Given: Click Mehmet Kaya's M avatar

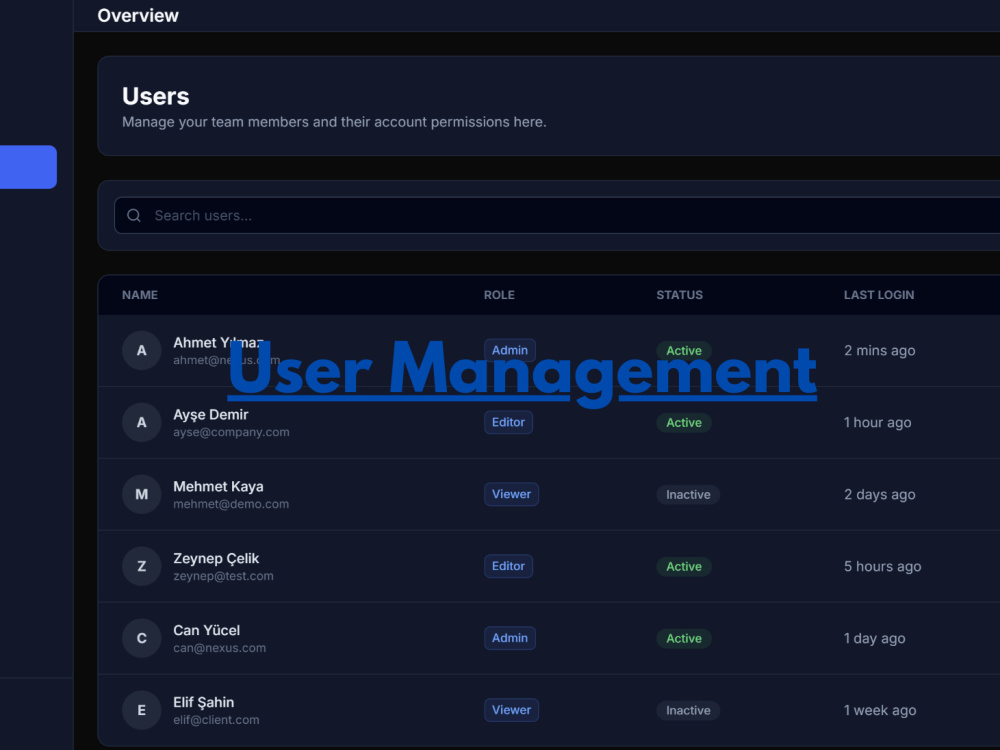Looking at the screenshot, I should 142,494.
